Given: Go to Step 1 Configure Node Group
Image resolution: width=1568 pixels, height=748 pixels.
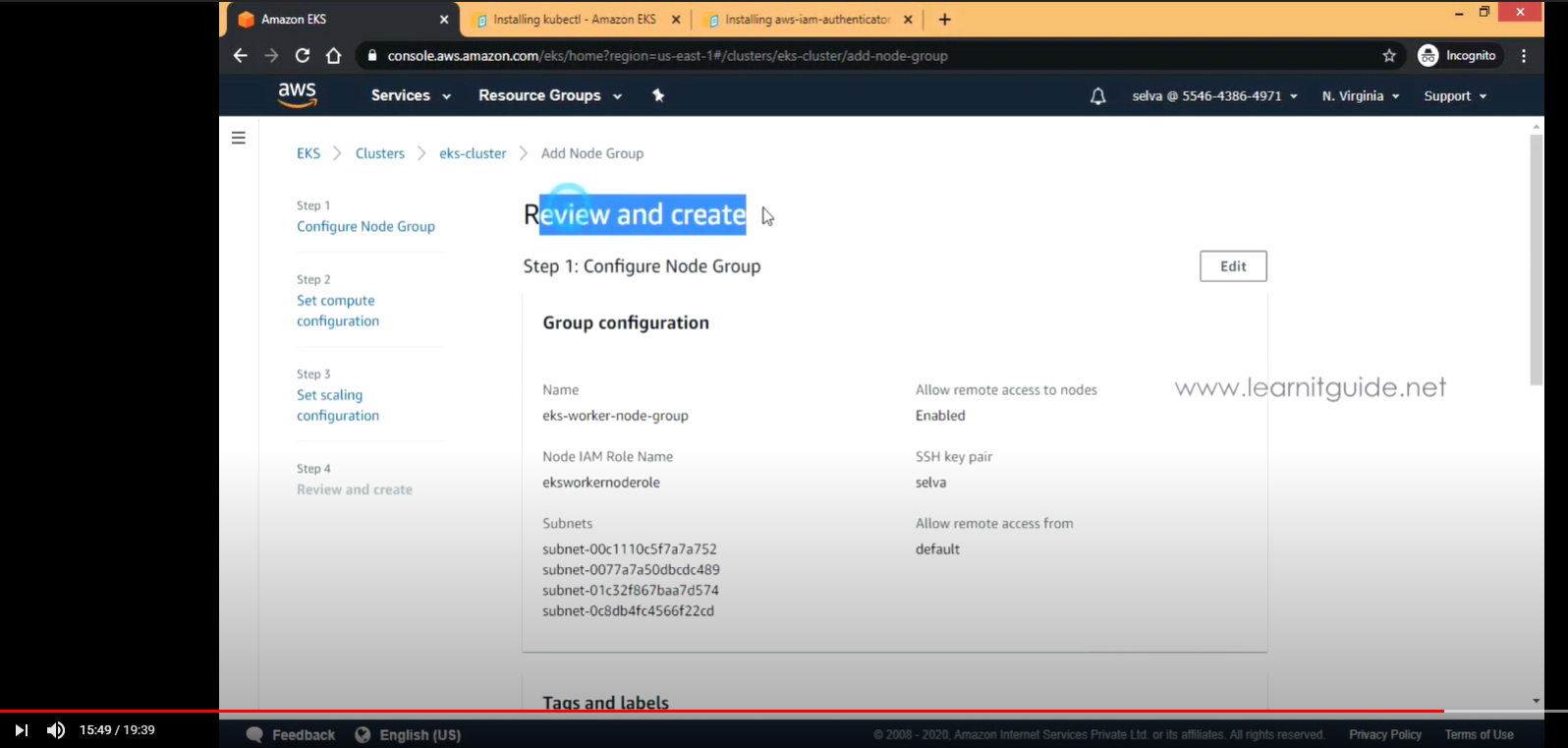Looking at the screenshot, I should [365, 226].
